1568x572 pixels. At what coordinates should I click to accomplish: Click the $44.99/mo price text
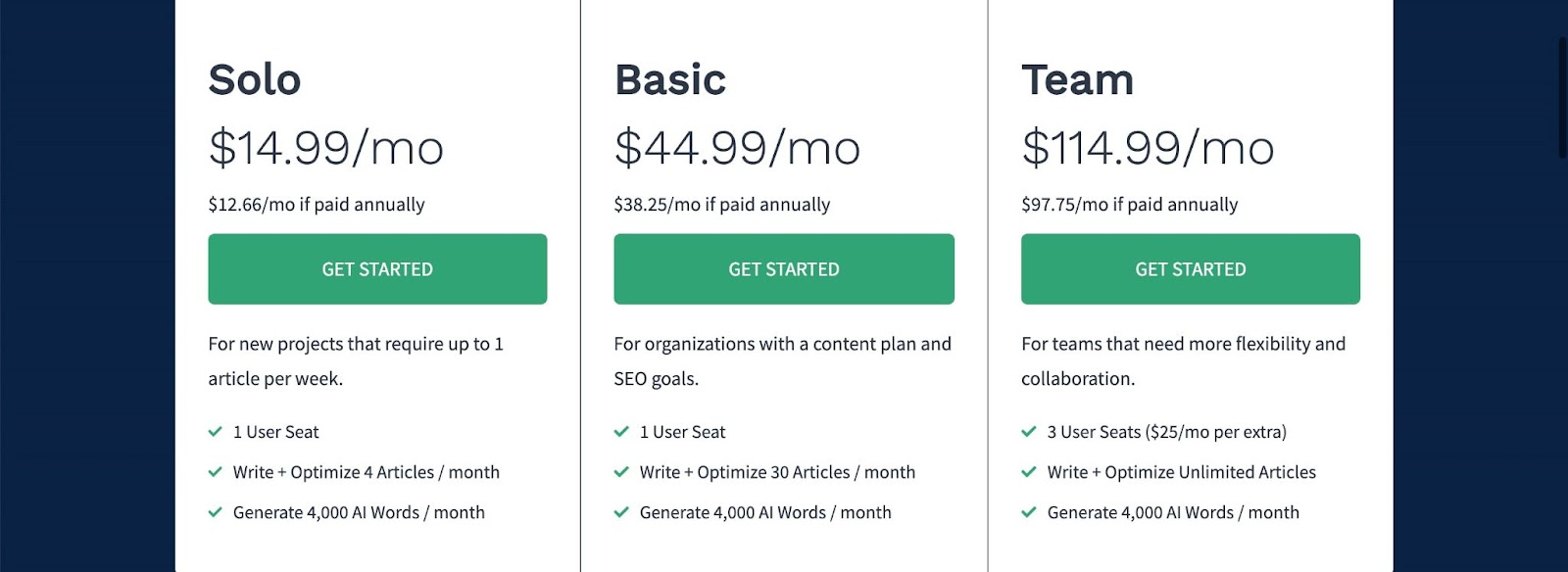click(737, 149)
